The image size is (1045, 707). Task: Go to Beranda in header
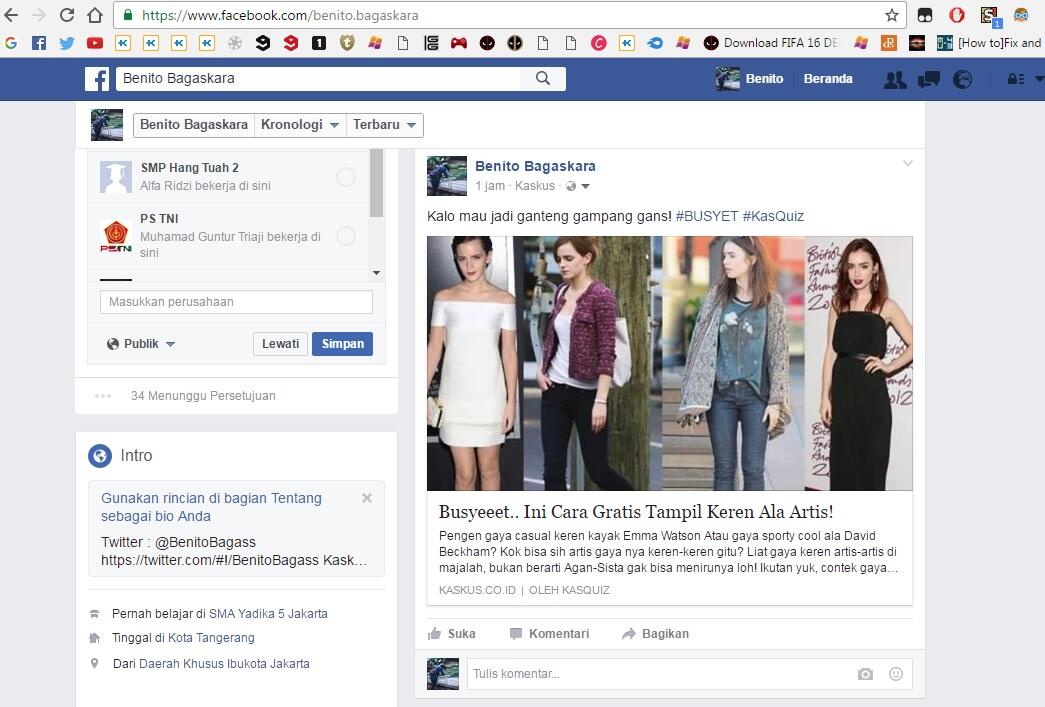click(x=828, y=79)
